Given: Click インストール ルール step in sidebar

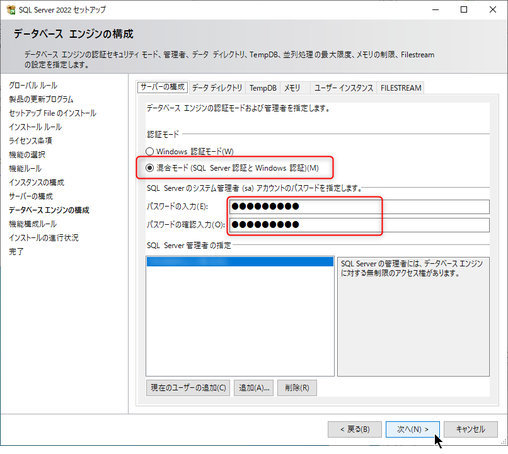Looking at the screenshot, I should pyautogui.click(x=35, y=127).
